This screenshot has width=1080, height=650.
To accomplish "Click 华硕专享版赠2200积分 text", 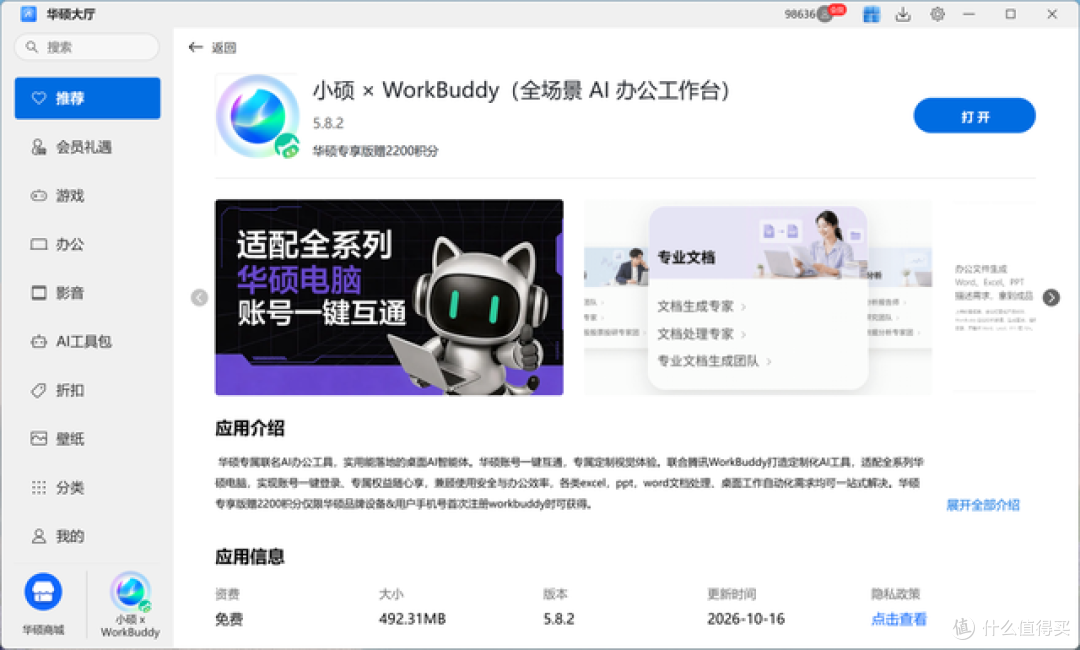I will tap(375, 151).
